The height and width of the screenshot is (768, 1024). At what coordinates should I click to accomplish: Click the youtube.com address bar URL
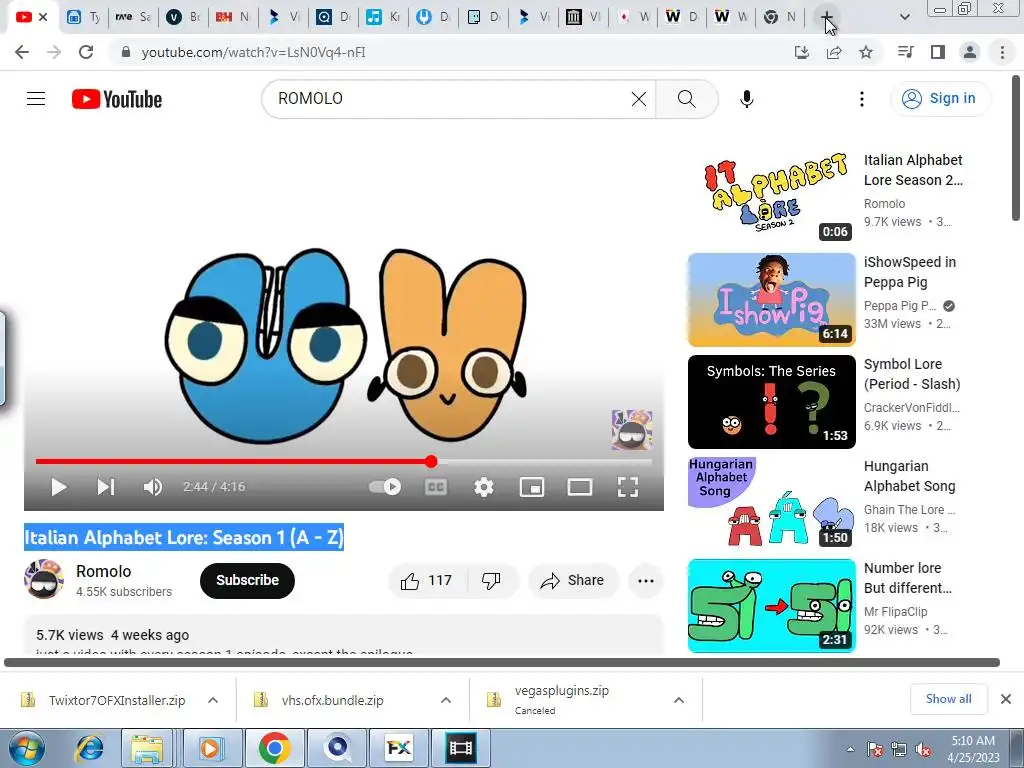253,52
